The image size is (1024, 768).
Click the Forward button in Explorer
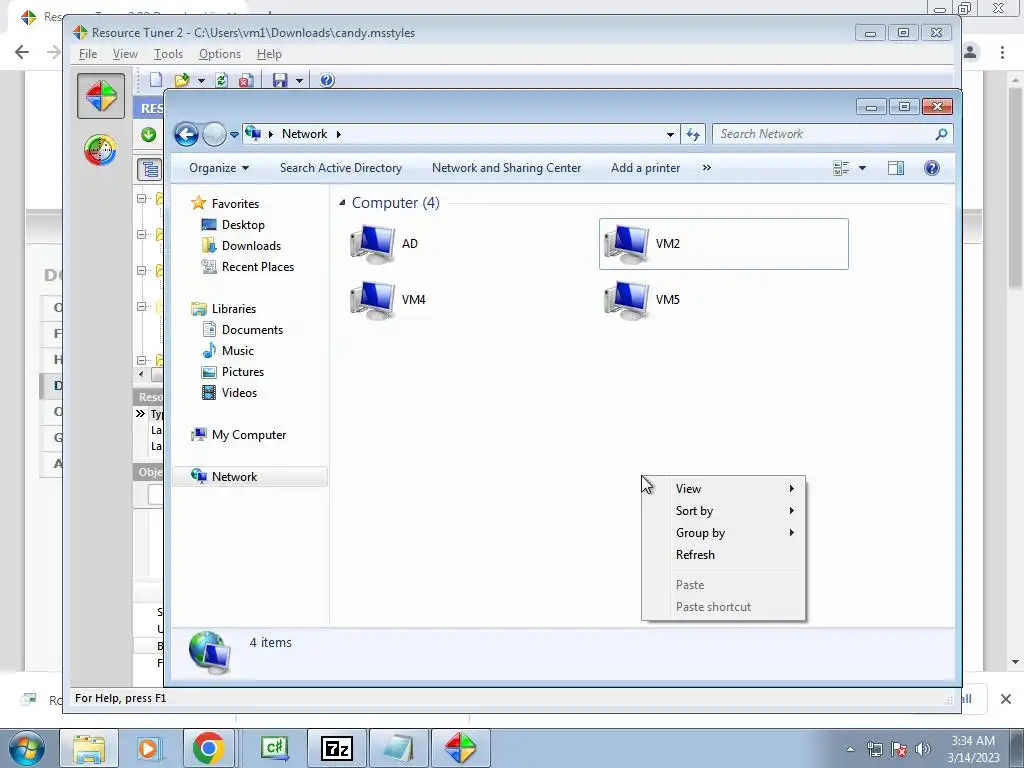[214, 135]
